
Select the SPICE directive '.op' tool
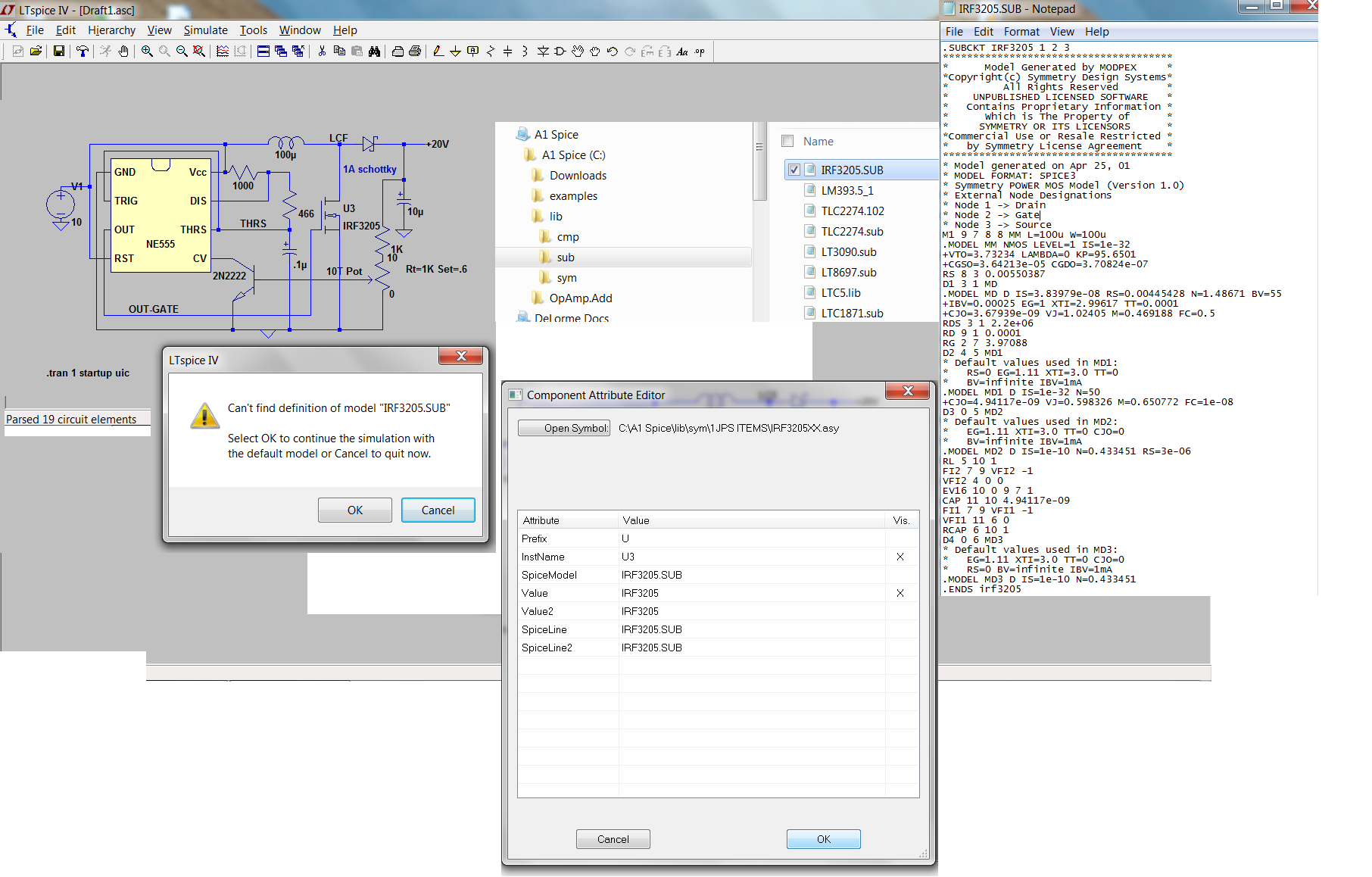pos(700,51)
